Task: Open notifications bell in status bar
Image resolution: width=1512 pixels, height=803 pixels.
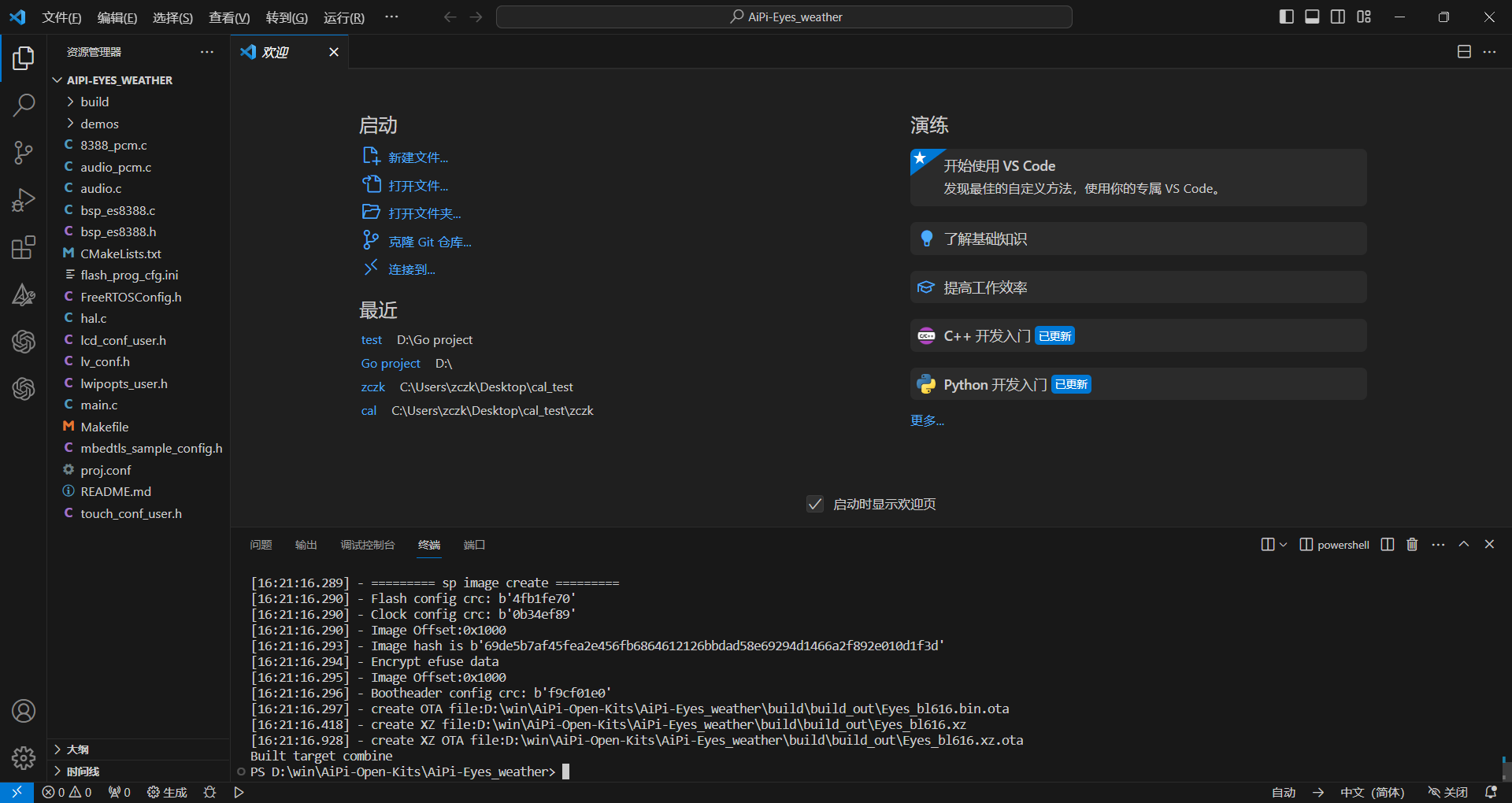Action: [x=1491, y=792]
